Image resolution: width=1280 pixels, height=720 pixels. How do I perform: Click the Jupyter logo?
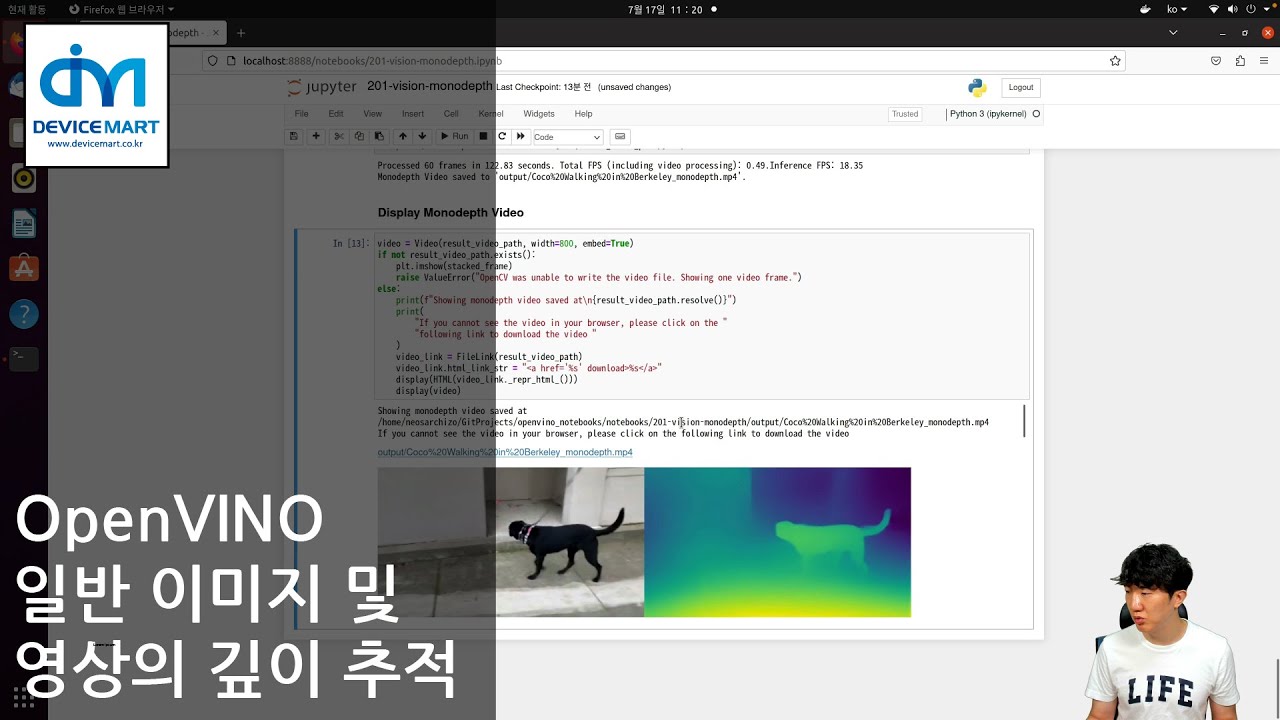[x=321, y=87]
